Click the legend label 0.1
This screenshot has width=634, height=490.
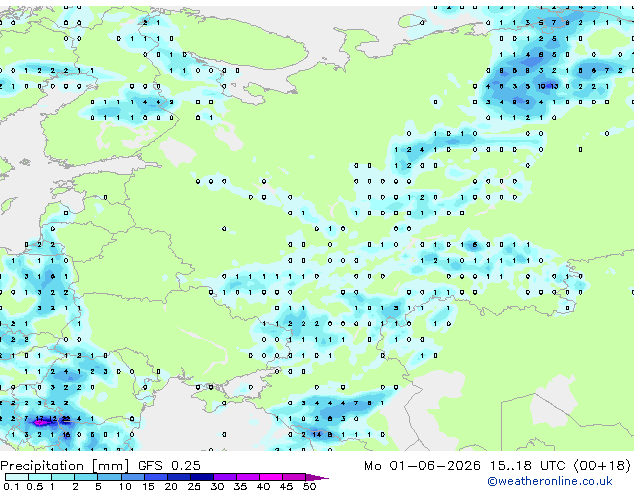tap(11, 486)
